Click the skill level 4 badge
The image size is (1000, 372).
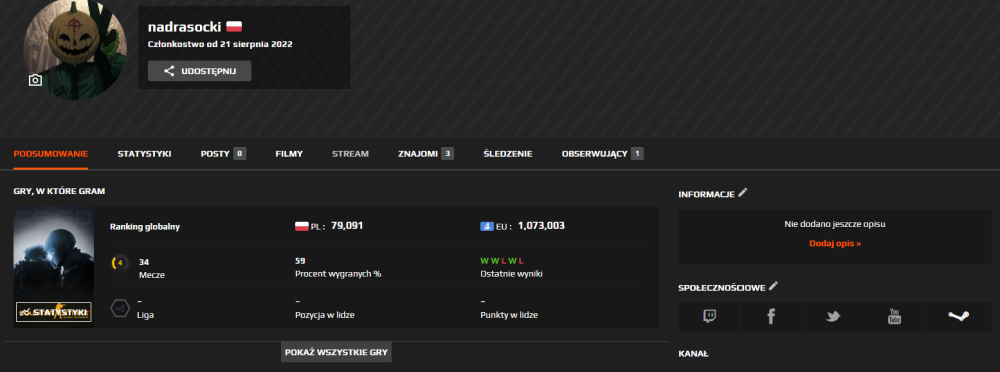[x=119, y=262]
